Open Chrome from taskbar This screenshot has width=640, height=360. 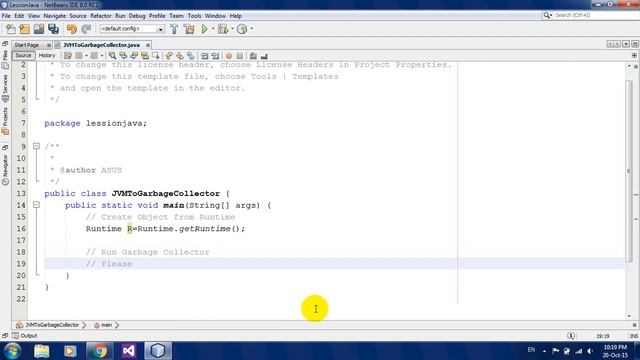(x=100, y=351)
